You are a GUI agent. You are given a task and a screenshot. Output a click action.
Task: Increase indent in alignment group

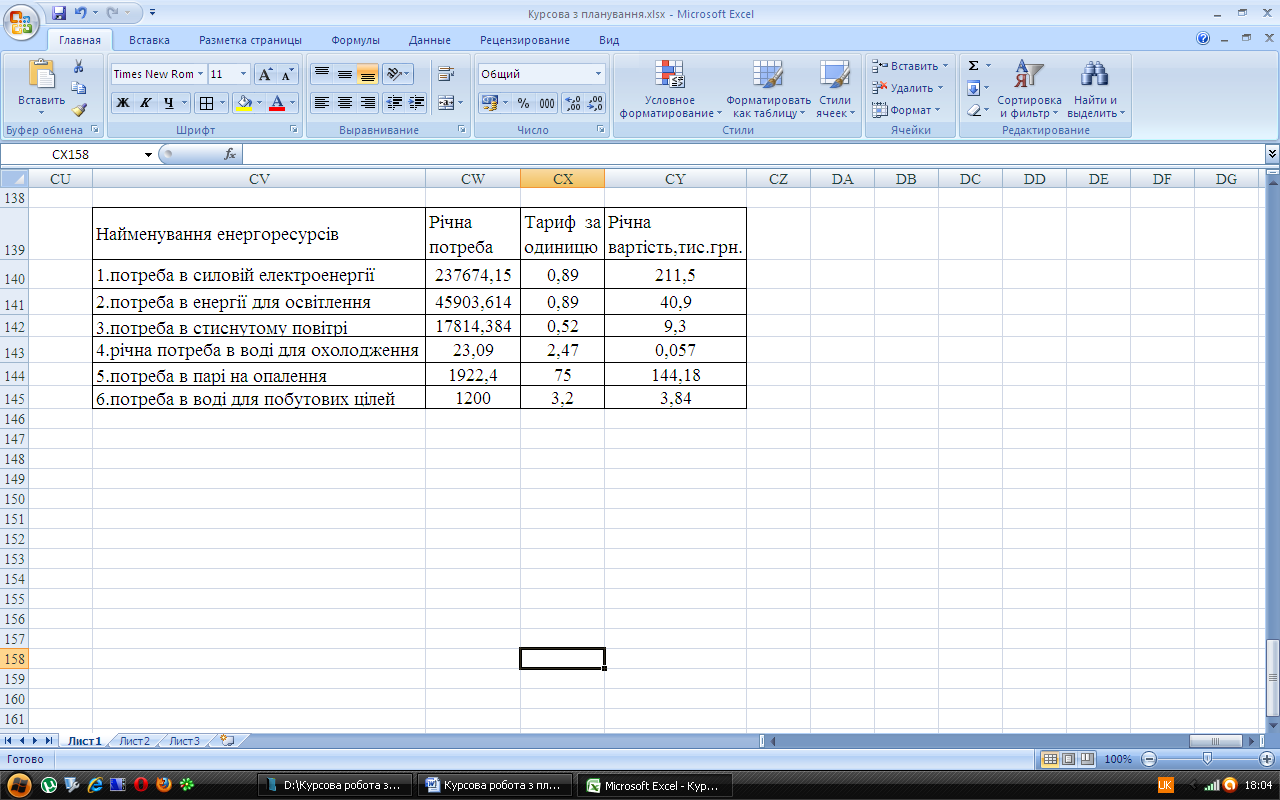click(416, 103)
